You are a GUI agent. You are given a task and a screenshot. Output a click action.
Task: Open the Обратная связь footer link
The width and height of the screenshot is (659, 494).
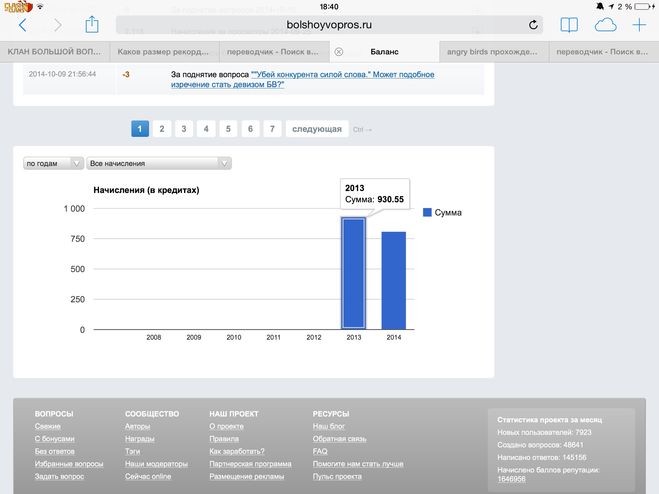[x=340, y=439]
